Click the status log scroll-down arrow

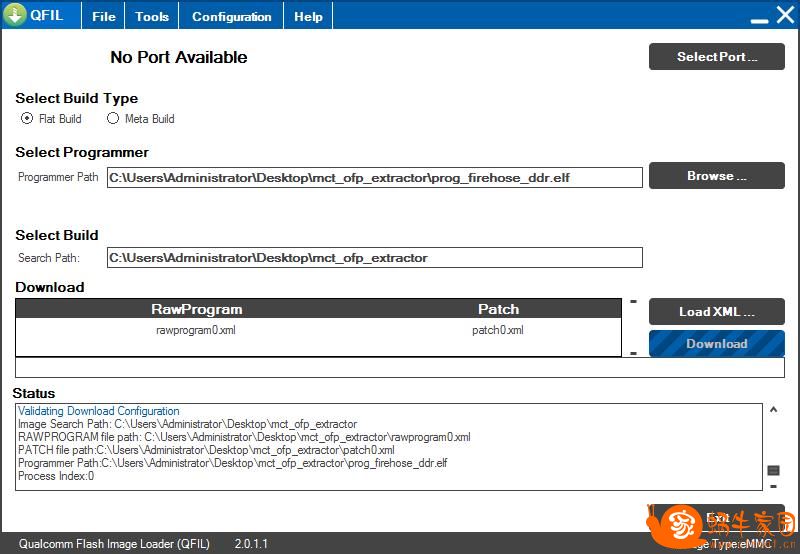(x=773, y=487)
